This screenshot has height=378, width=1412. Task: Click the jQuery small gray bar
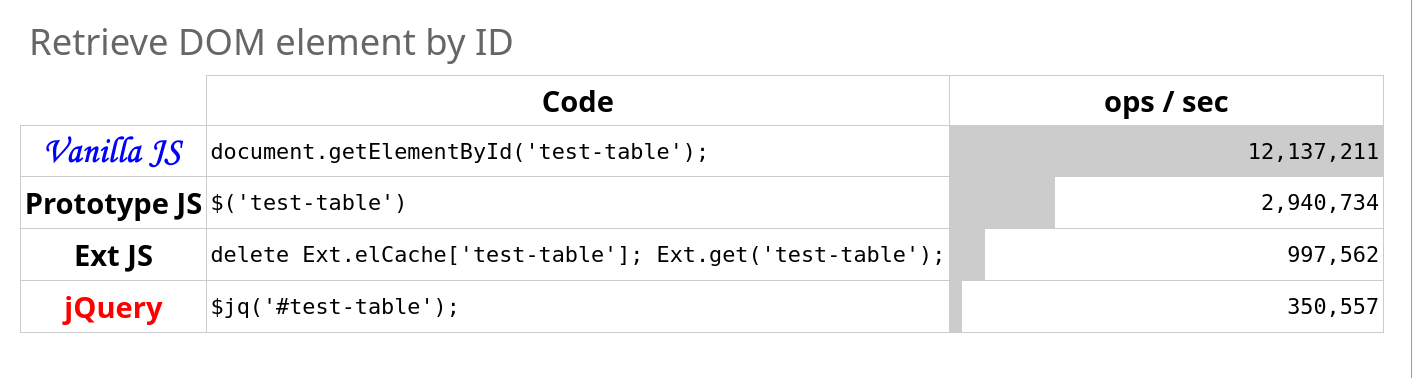tap(956, 307)
